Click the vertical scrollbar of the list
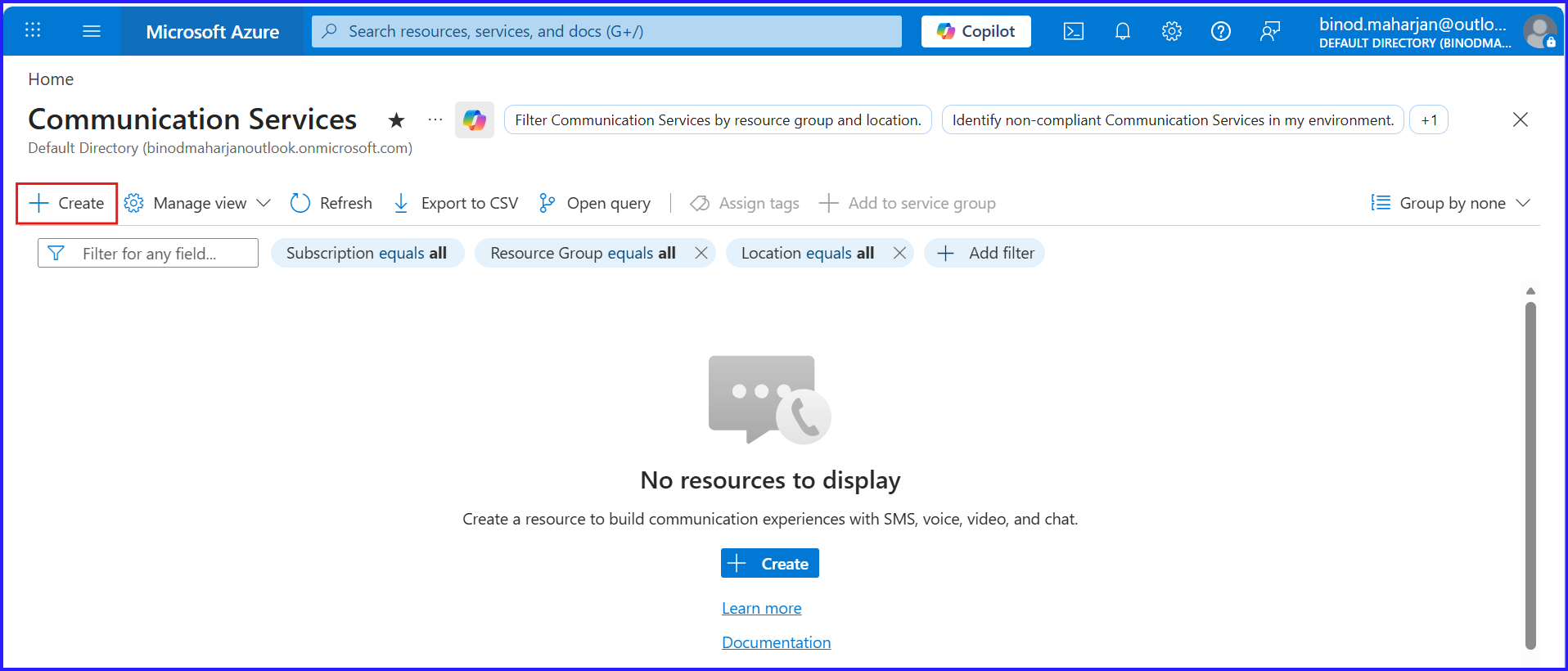This screenshot has width=1568, height=671. [x=1530, y=475]
